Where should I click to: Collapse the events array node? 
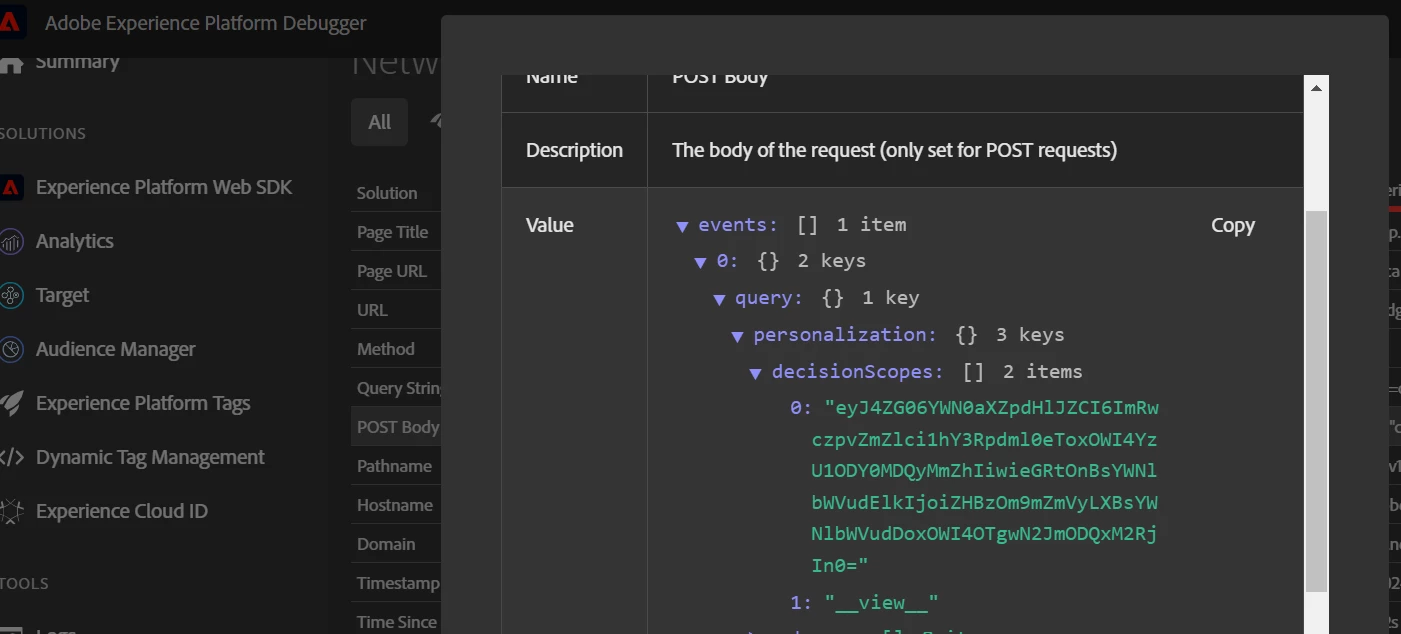point(682,226)
